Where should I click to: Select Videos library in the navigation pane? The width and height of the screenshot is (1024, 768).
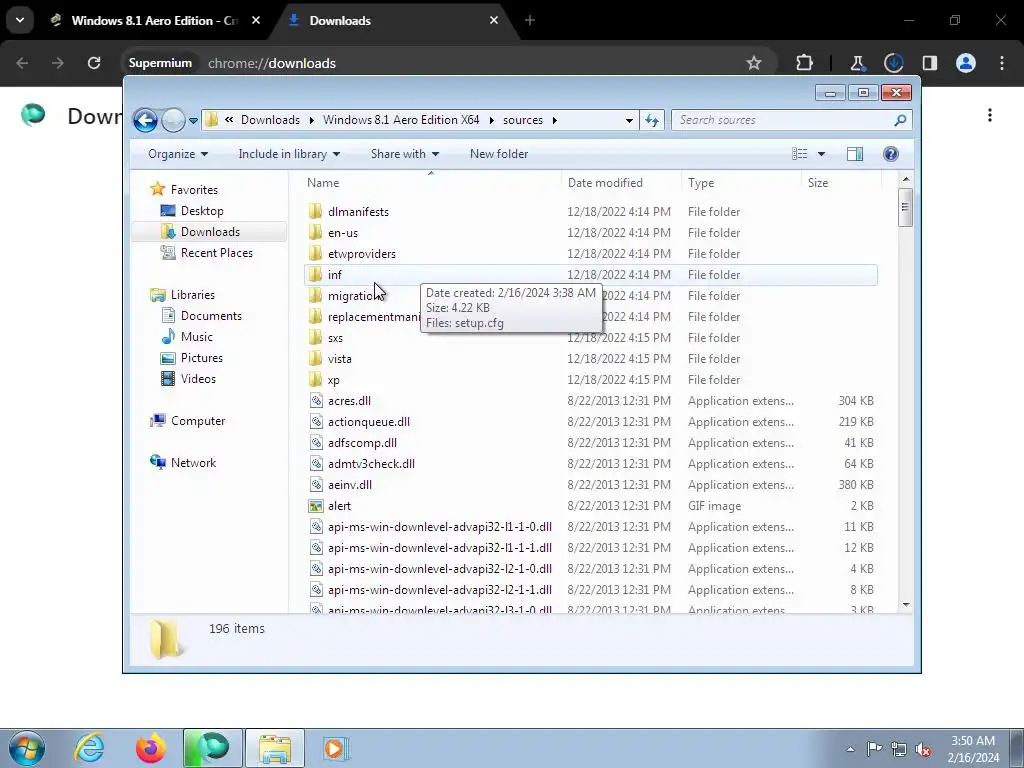(x=198, y=379)
